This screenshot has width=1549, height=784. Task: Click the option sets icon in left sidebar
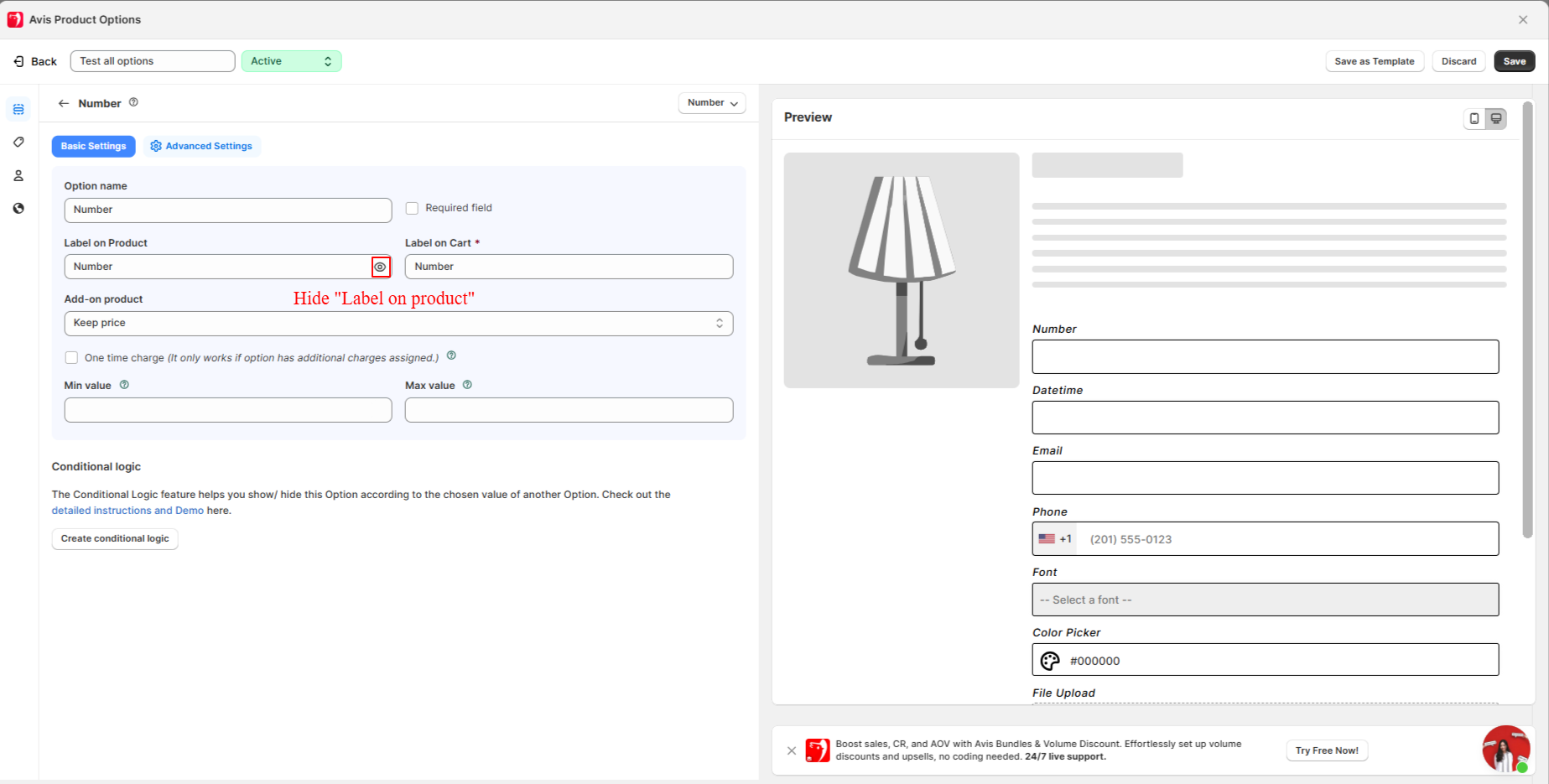tap(18, 110)
